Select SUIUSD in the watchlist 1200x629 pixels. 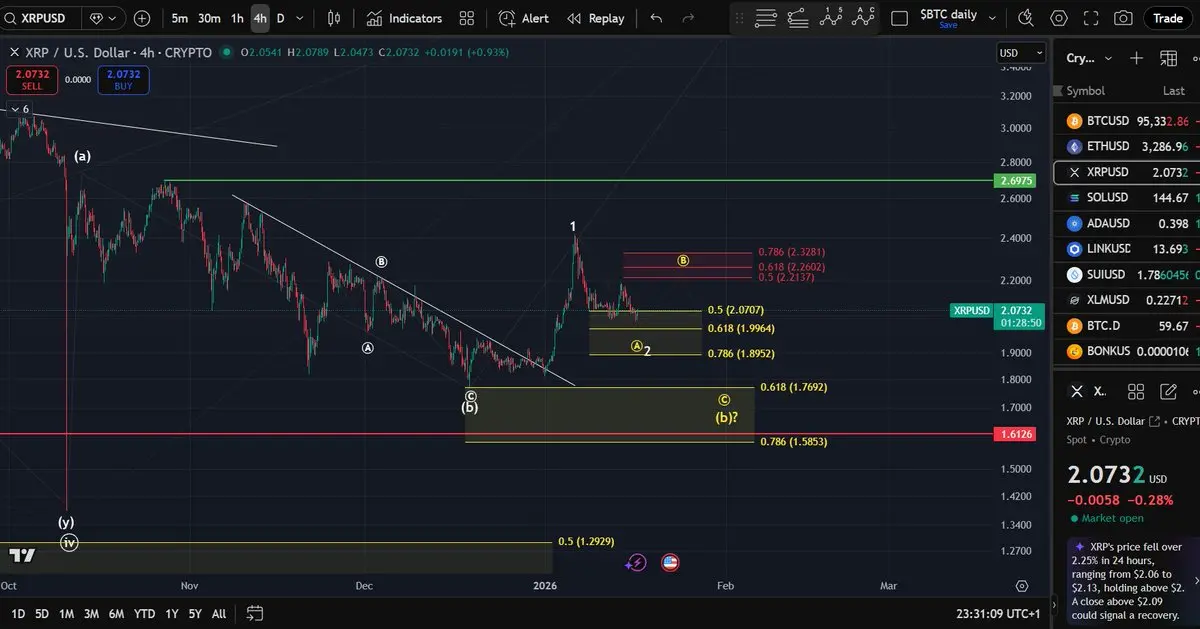(1126, 275)
